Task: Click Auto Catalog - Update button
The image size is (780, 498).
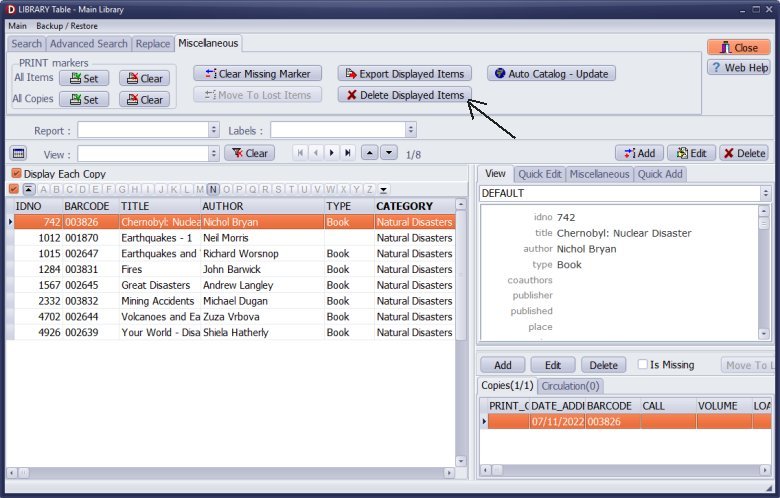Action: pyautogui.click(x=551, y=74)
